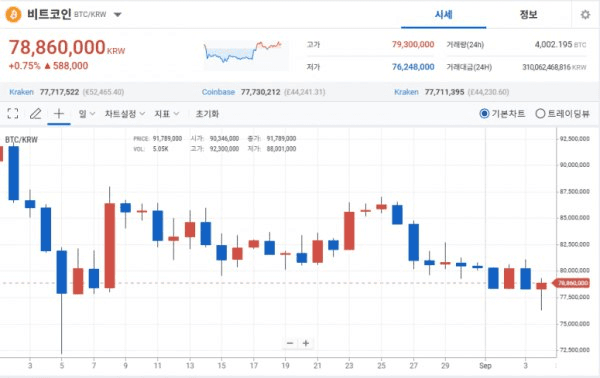Open settings via the gear icon
This screenshot has height=378, width=600.
click(585, 15)
